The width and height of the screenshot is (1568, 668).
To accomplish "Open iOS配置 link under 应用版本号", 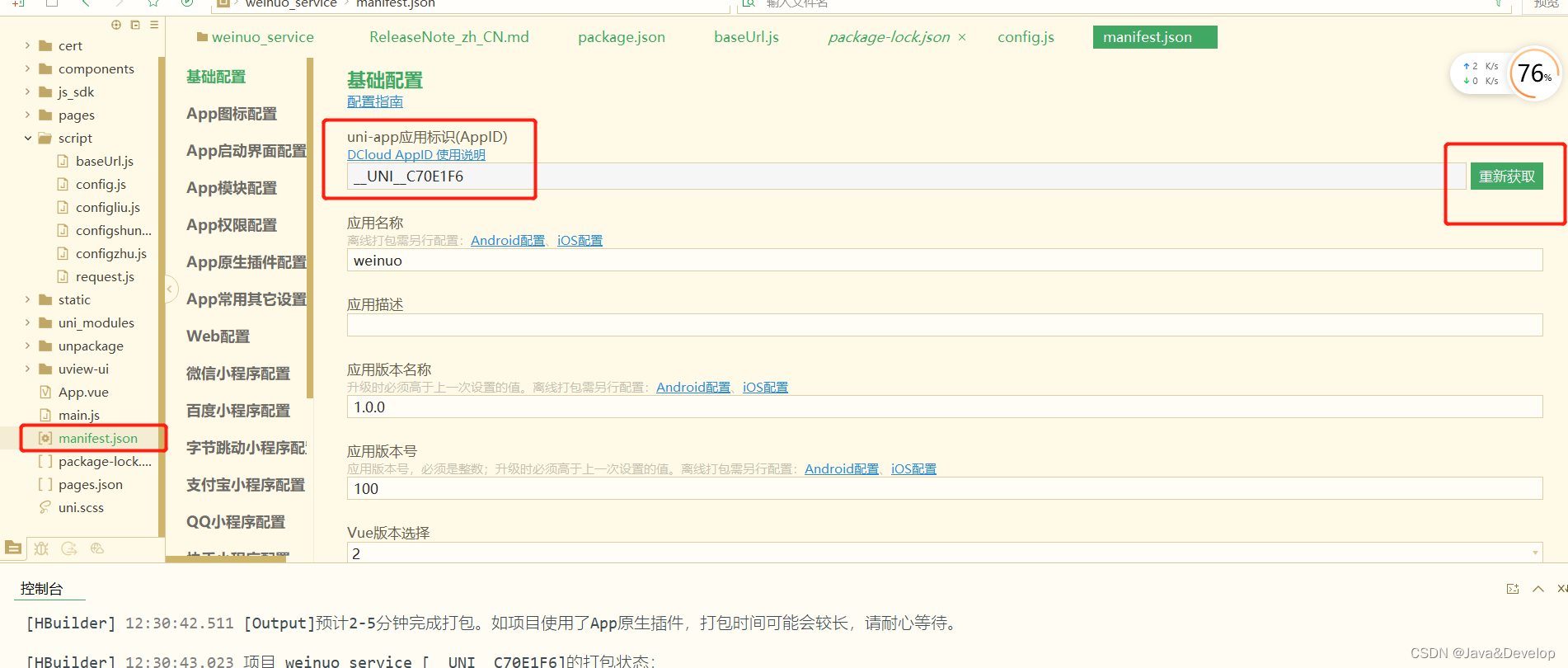I will tap(913, 469).
